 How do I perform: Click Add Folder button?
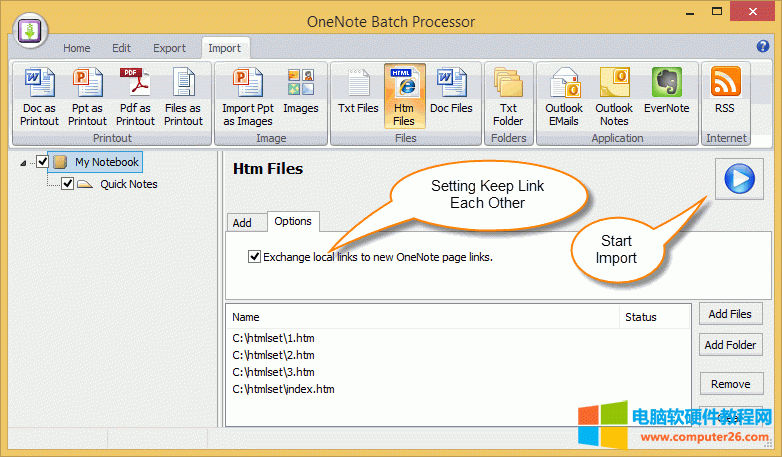coord(730,345)
